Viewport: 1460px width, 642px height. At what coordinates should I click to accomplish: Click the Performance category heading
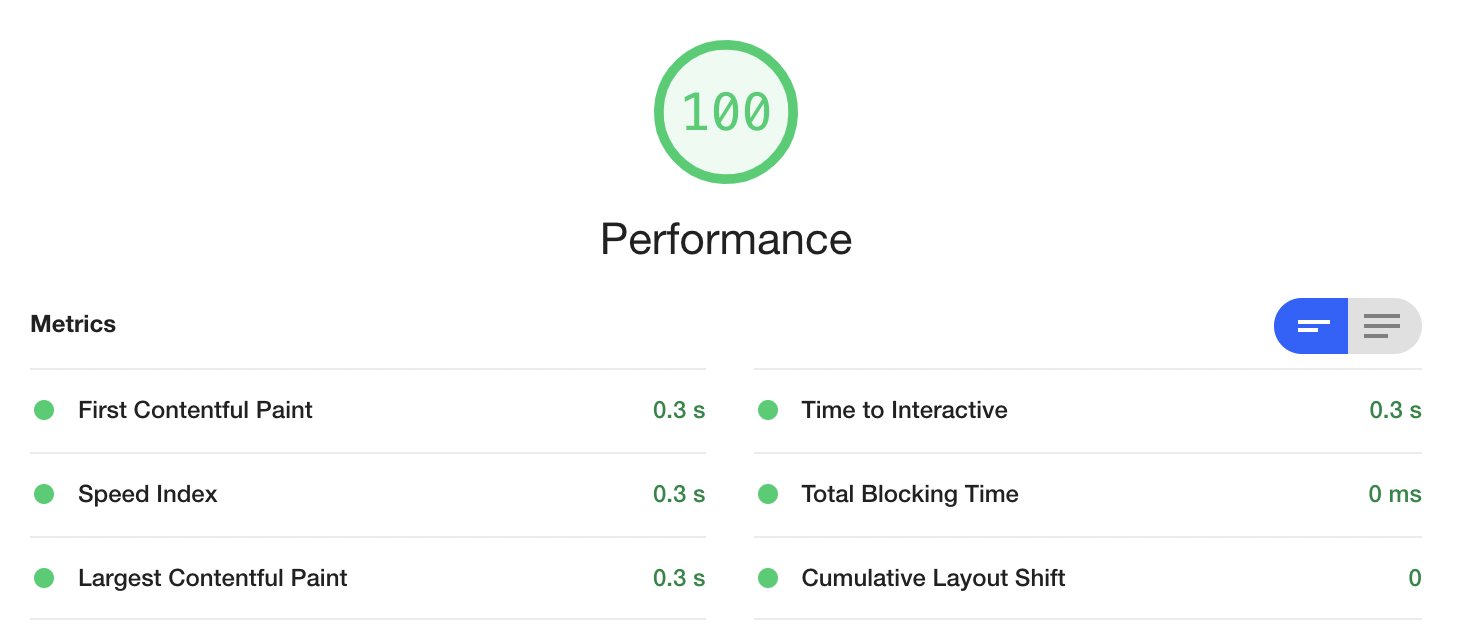click(726, 240)
